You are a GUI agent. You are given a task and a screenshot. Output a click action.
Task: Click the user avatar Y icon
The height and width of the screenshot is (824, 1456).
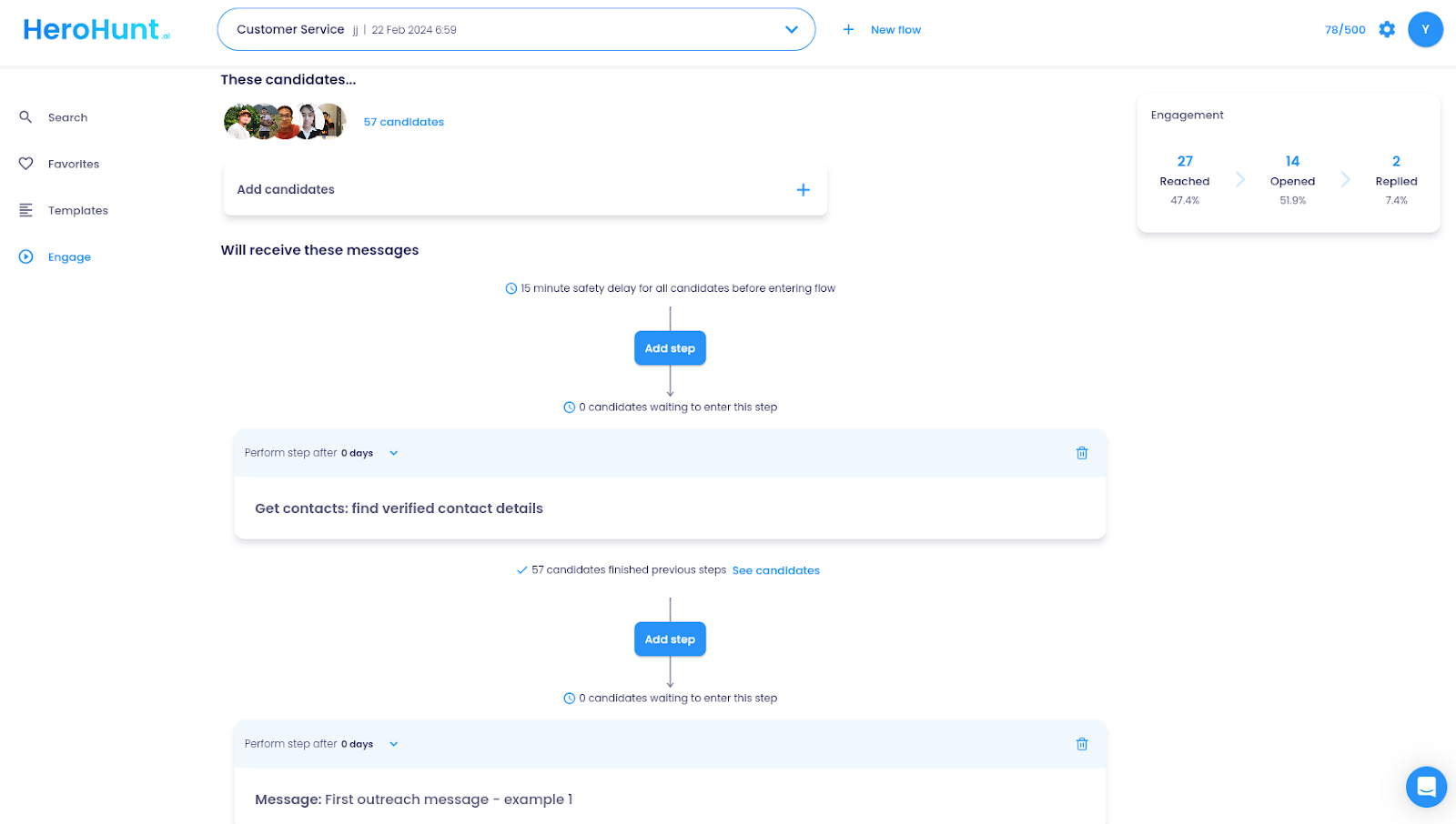click(x=1424, y=30)
